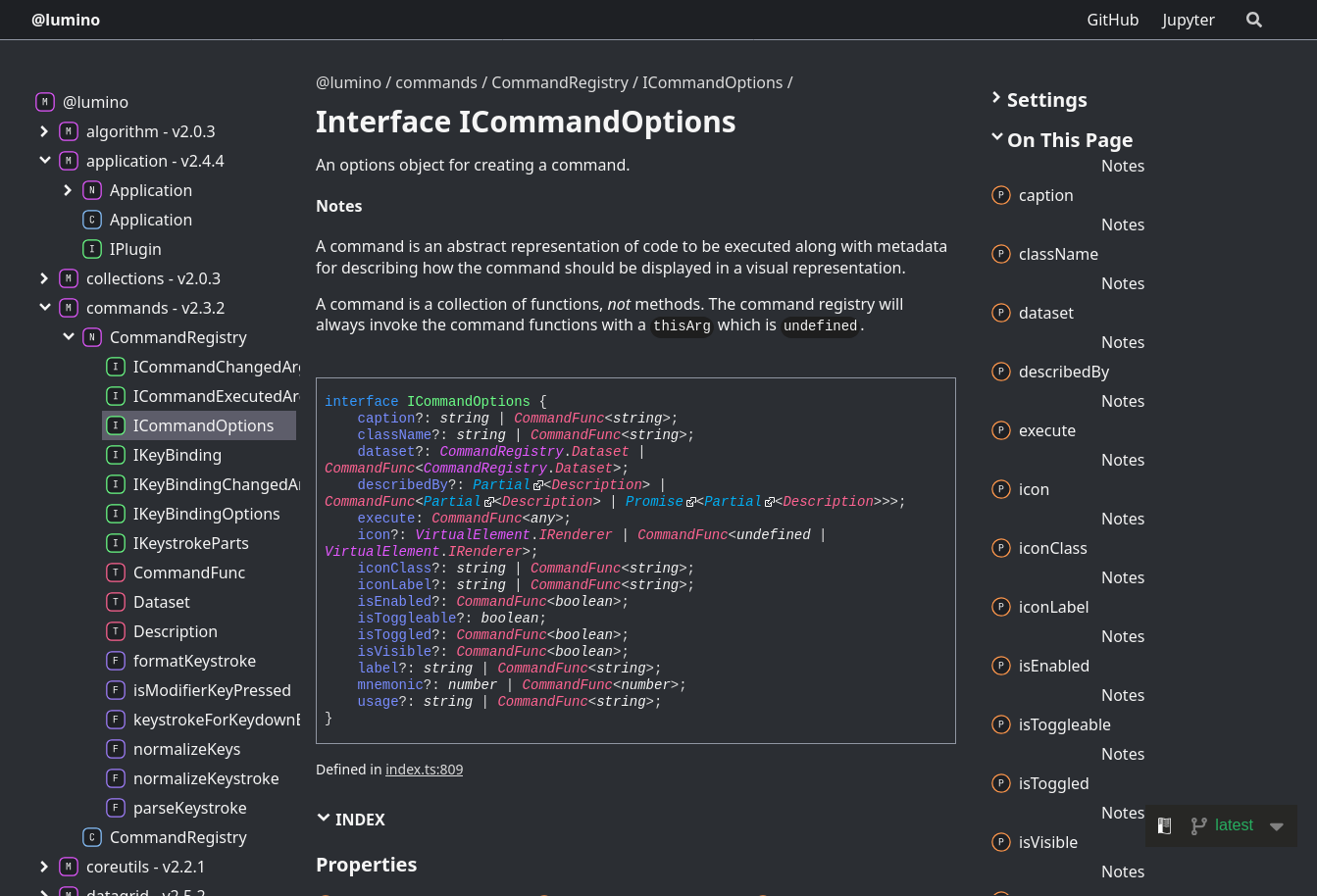
Task: Click the IKeystrokeParts interface icon
Action: pyautogui.click(x=115, y=543)
